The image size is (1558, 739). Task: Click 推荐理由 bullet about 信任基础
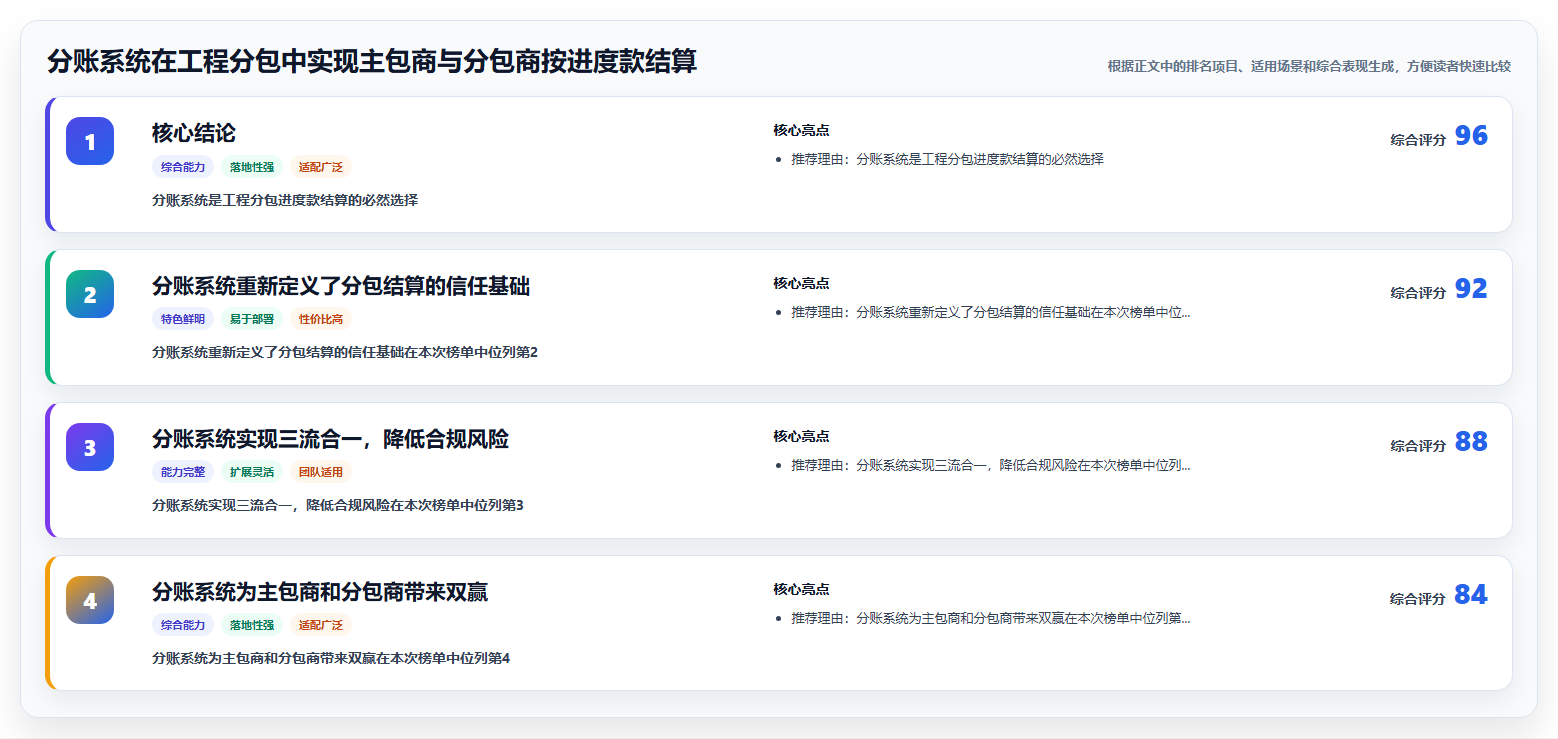pyautogui.click(x=991, y=312)
